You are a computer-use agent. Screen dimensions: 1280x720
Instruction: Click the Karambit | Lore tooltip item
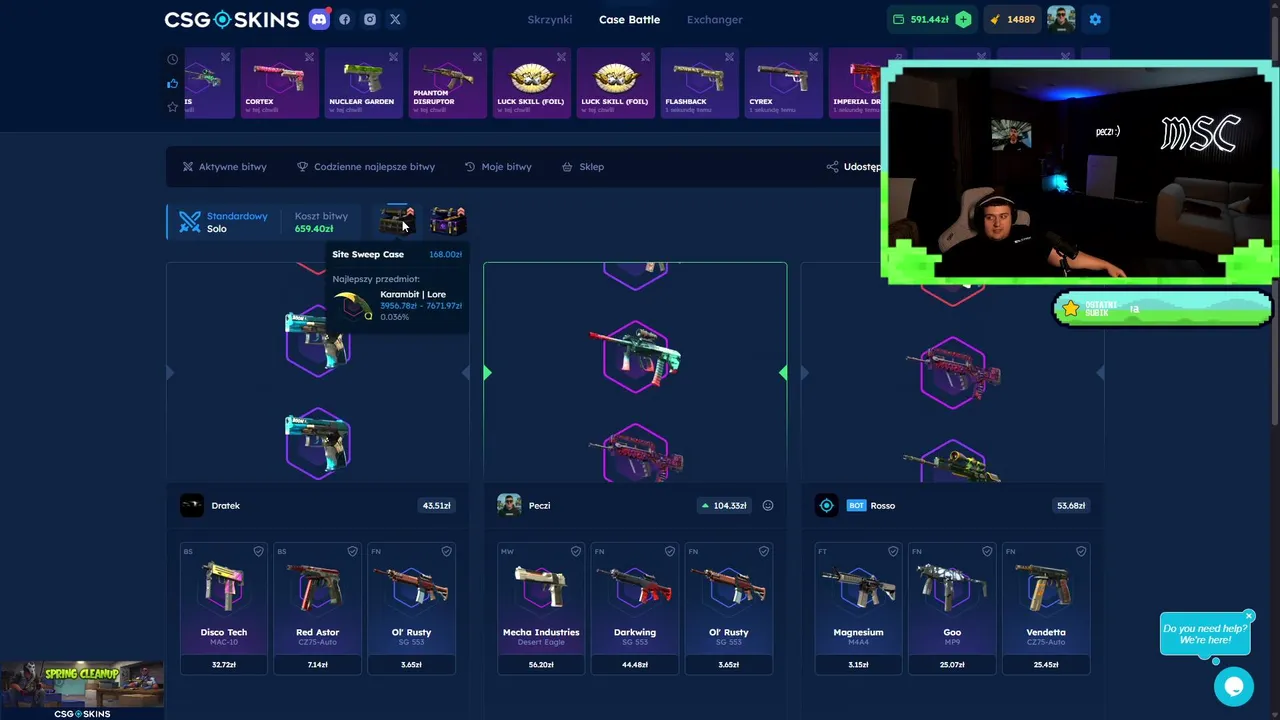(398, 305)
